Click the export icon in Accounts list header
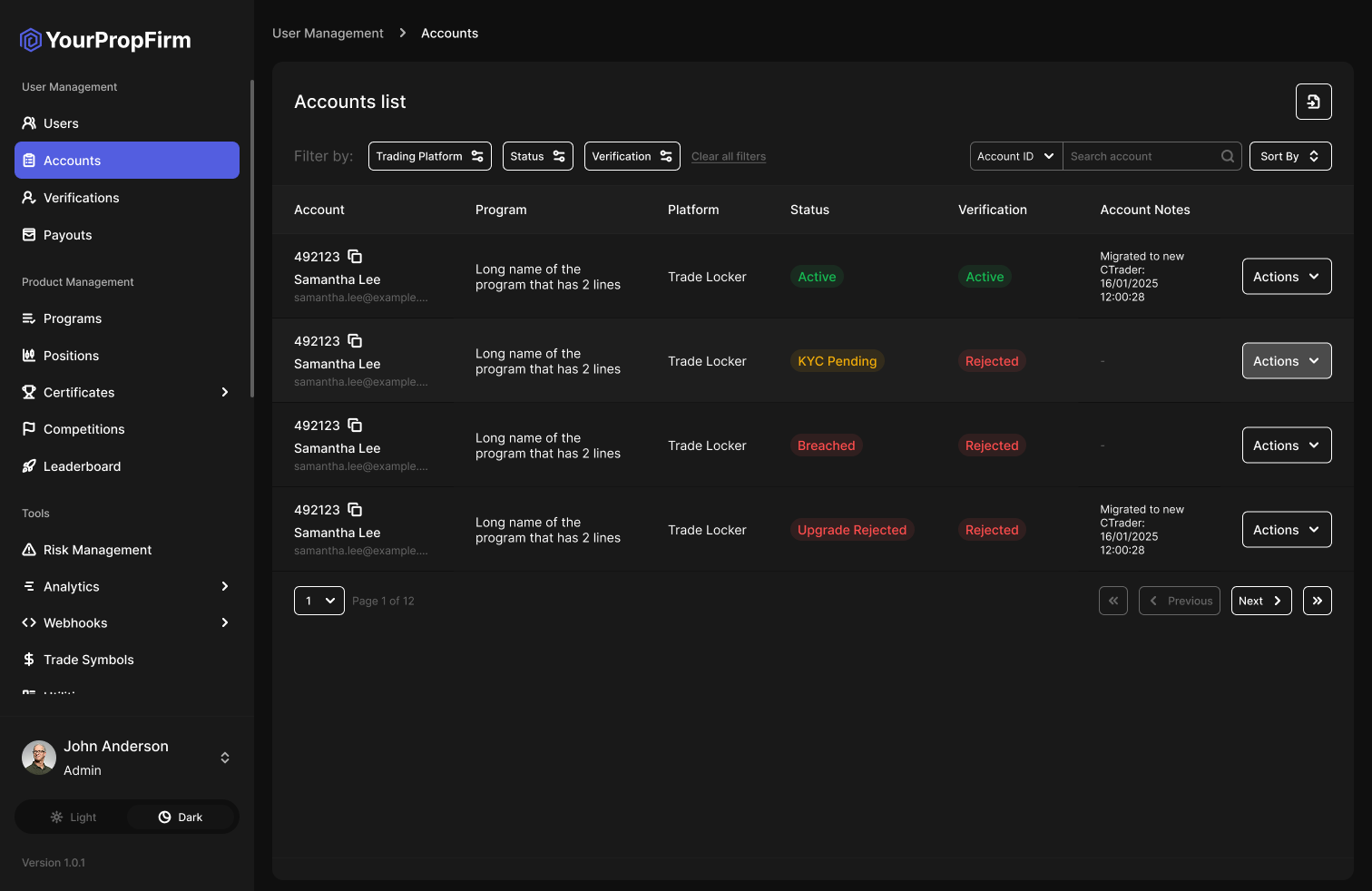Image resolution: width=1372 pixels, height=891 pixels. tap(1313, 102)
